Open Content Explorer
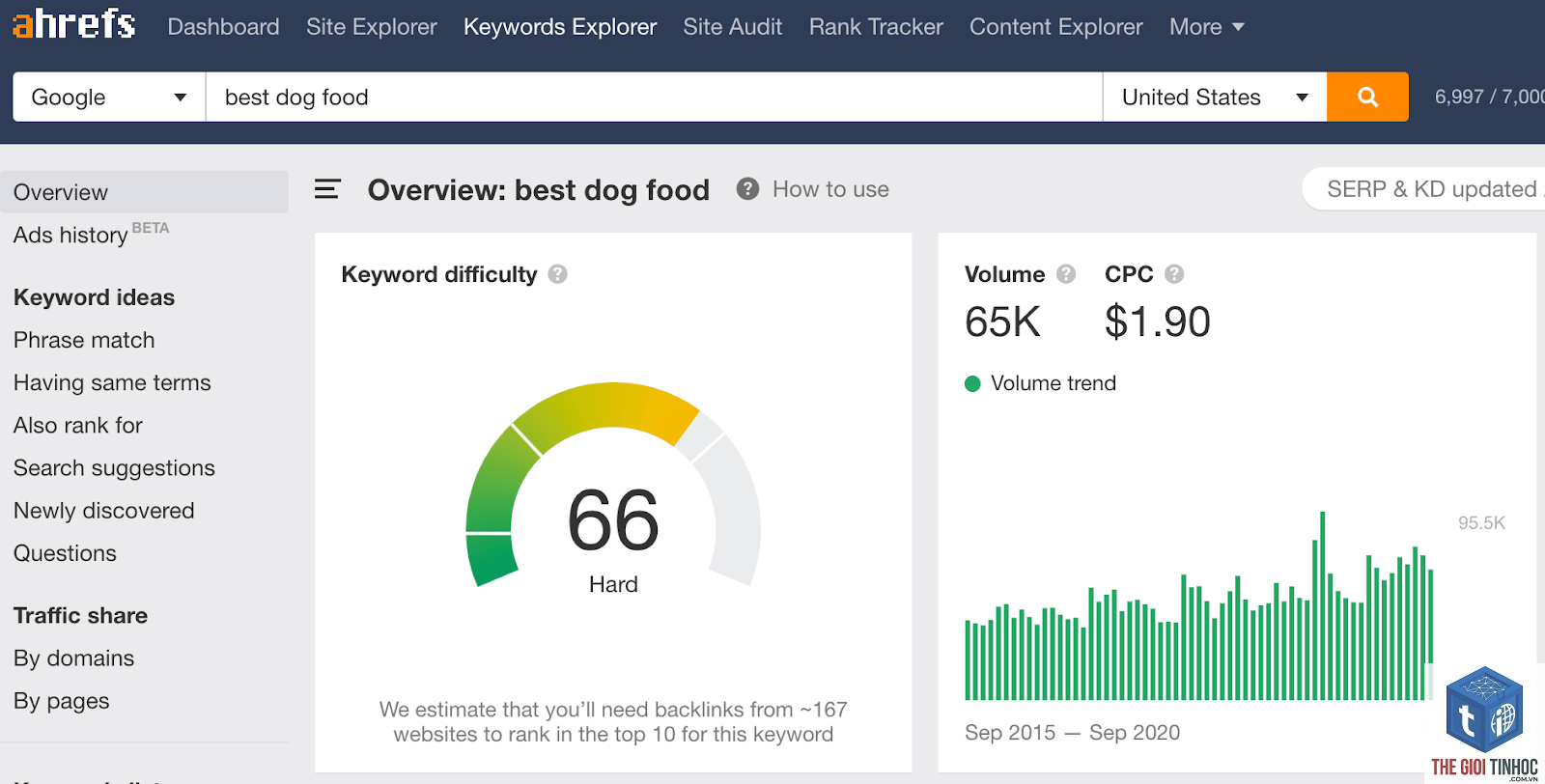The width and height of the screenshot is (1545, 784). (1056, 27)
